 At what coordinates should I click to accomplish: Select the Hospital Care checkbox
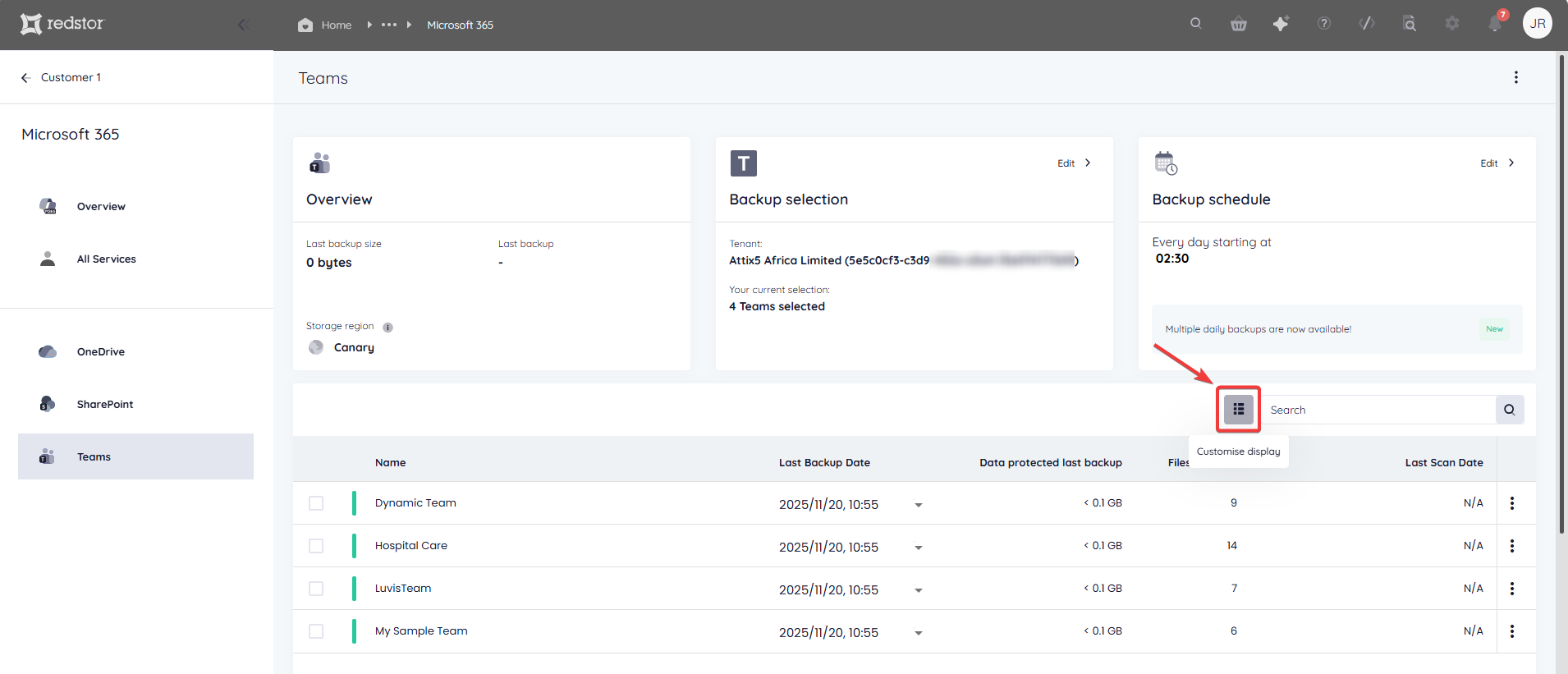coord(316,546)
